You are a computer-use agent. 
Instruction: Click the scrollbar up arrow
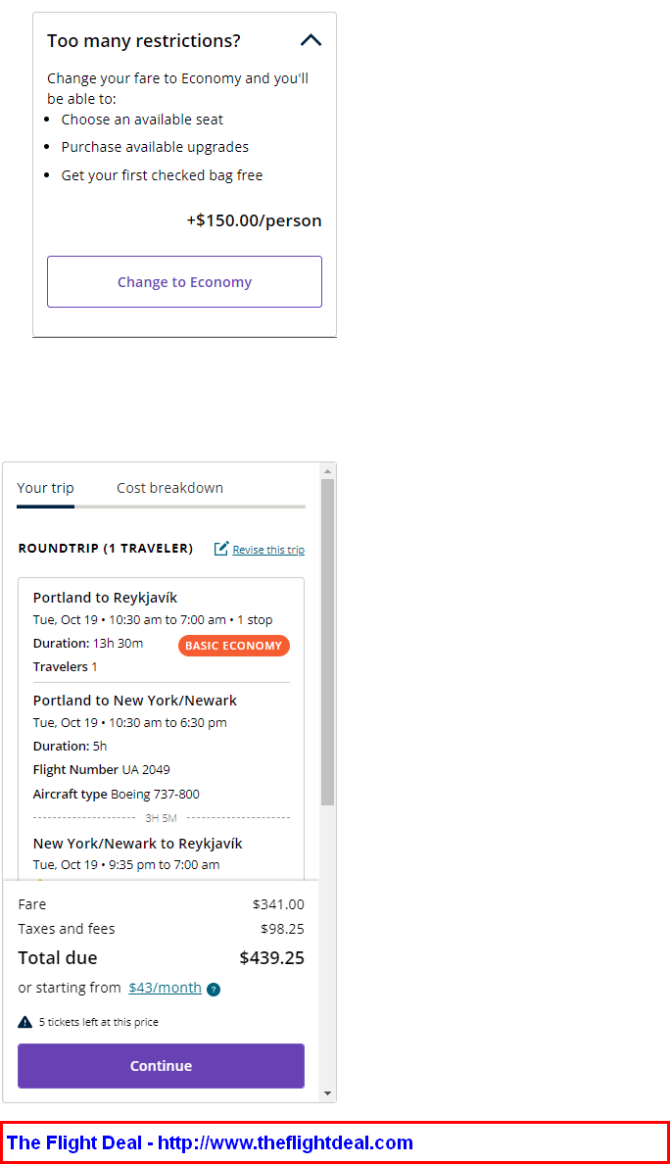coord(328,471)
